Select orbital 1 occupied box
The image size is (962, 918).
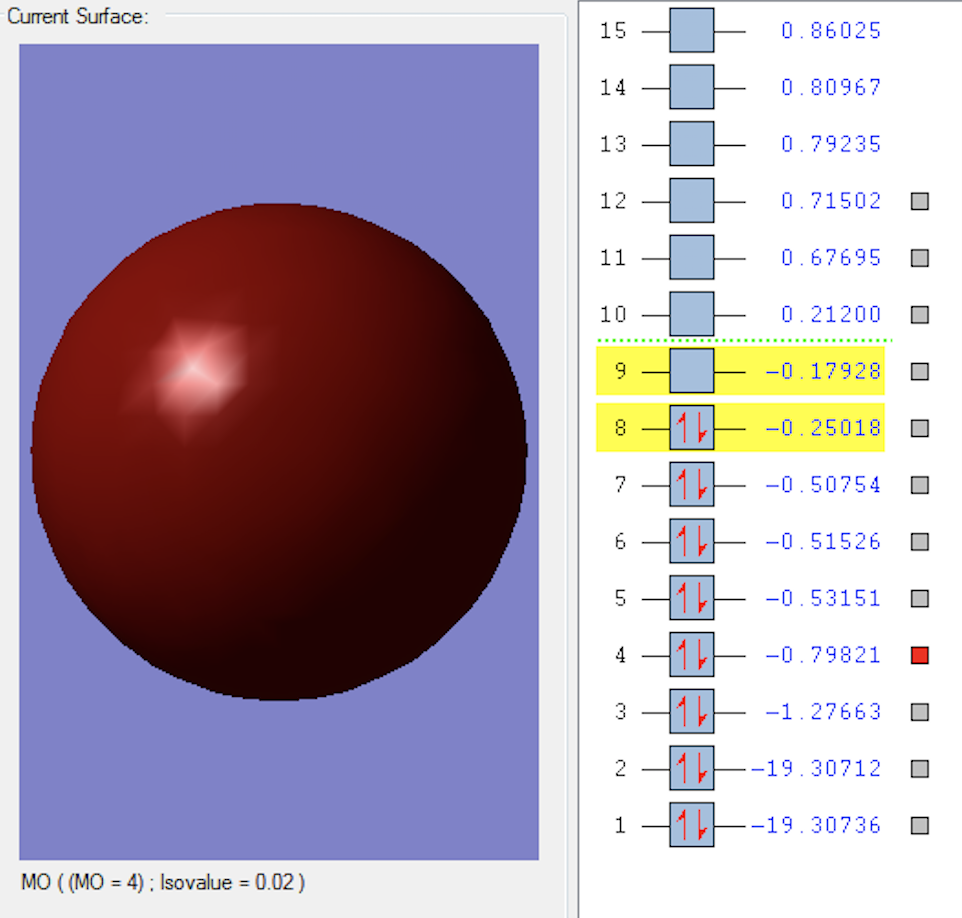click(x=691, y=825)
